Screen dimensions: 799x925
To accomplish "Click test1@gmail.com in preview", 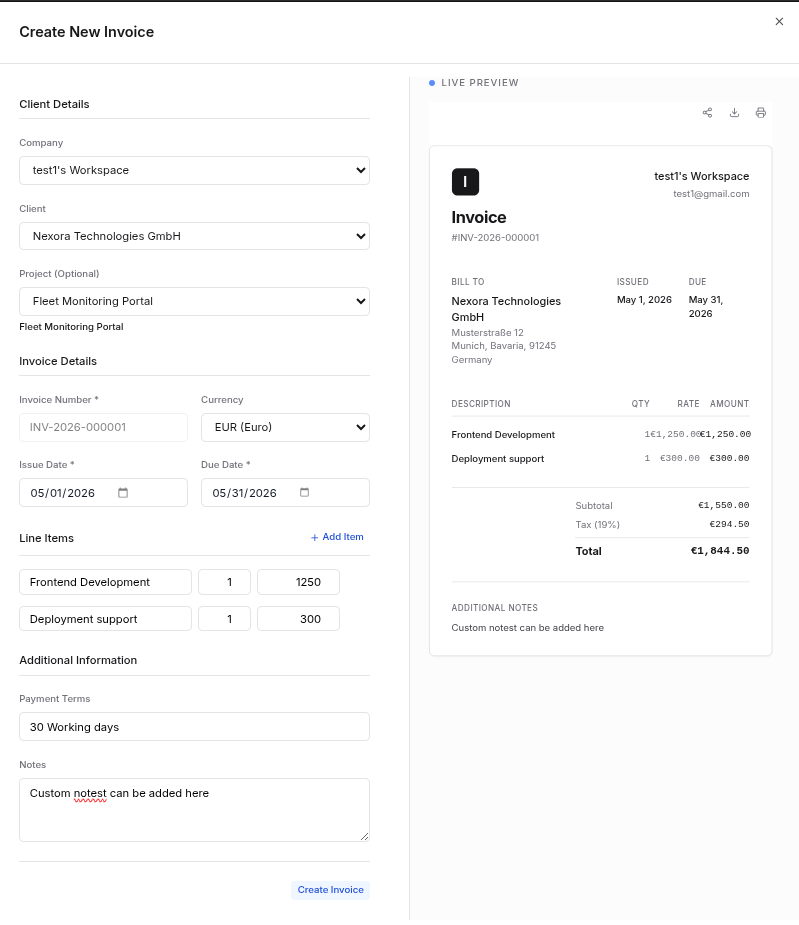I will 711,194.
